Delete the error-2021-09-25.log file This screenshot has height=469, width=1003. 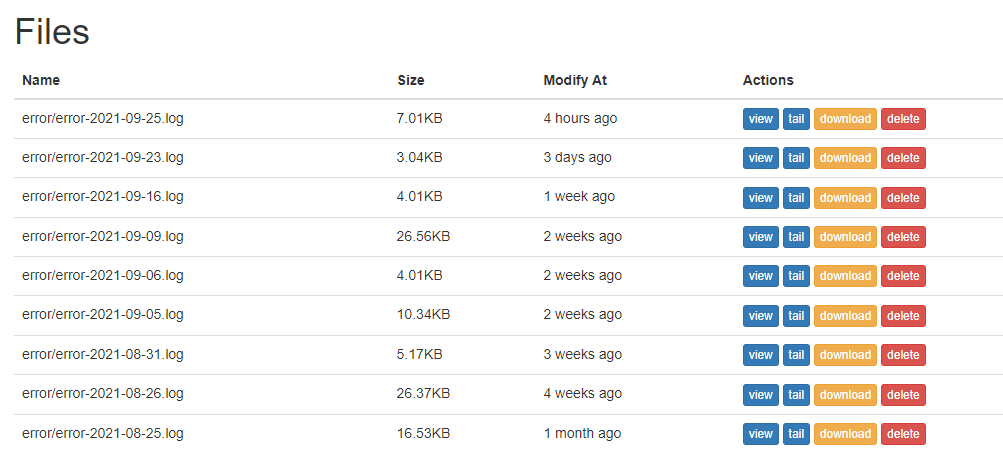pyautogui.click(x=903, y=119)
